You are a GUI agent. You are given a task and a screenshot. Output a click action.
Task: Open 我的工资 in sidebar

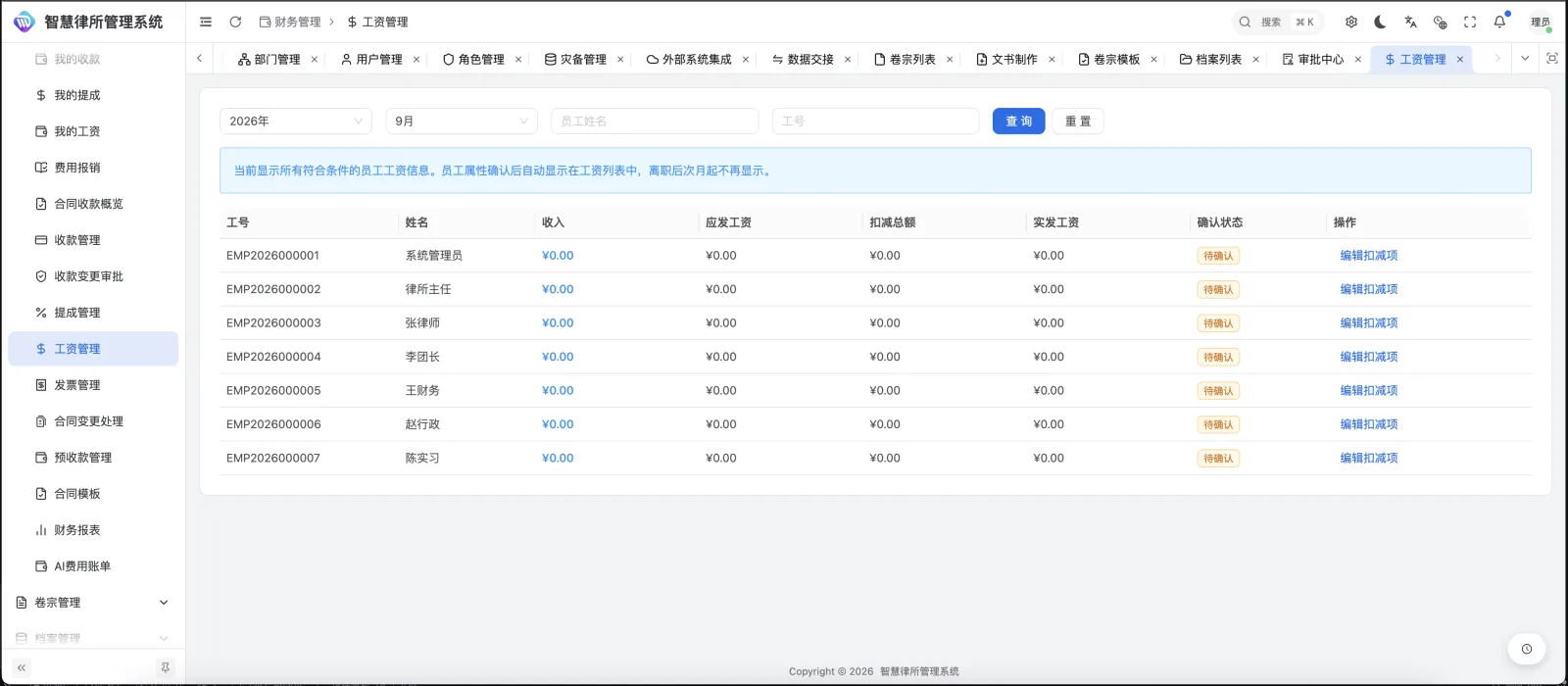coord(93,131)
